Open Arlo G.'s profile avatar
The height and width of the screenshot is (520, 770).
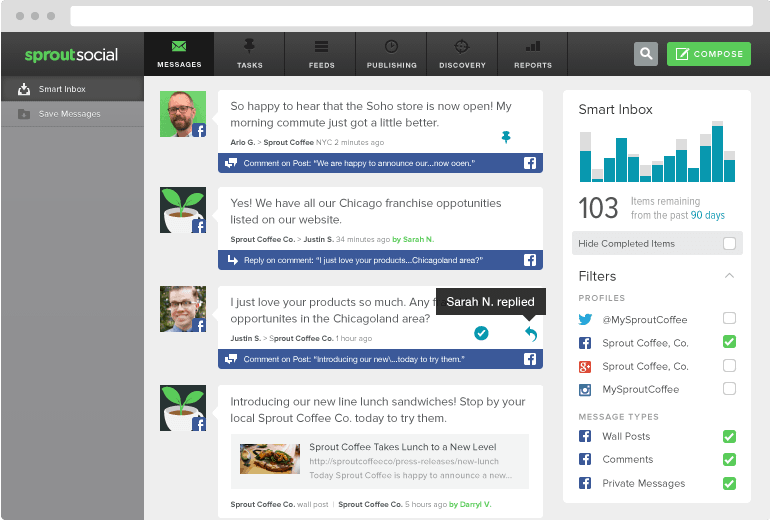[183, 114]
